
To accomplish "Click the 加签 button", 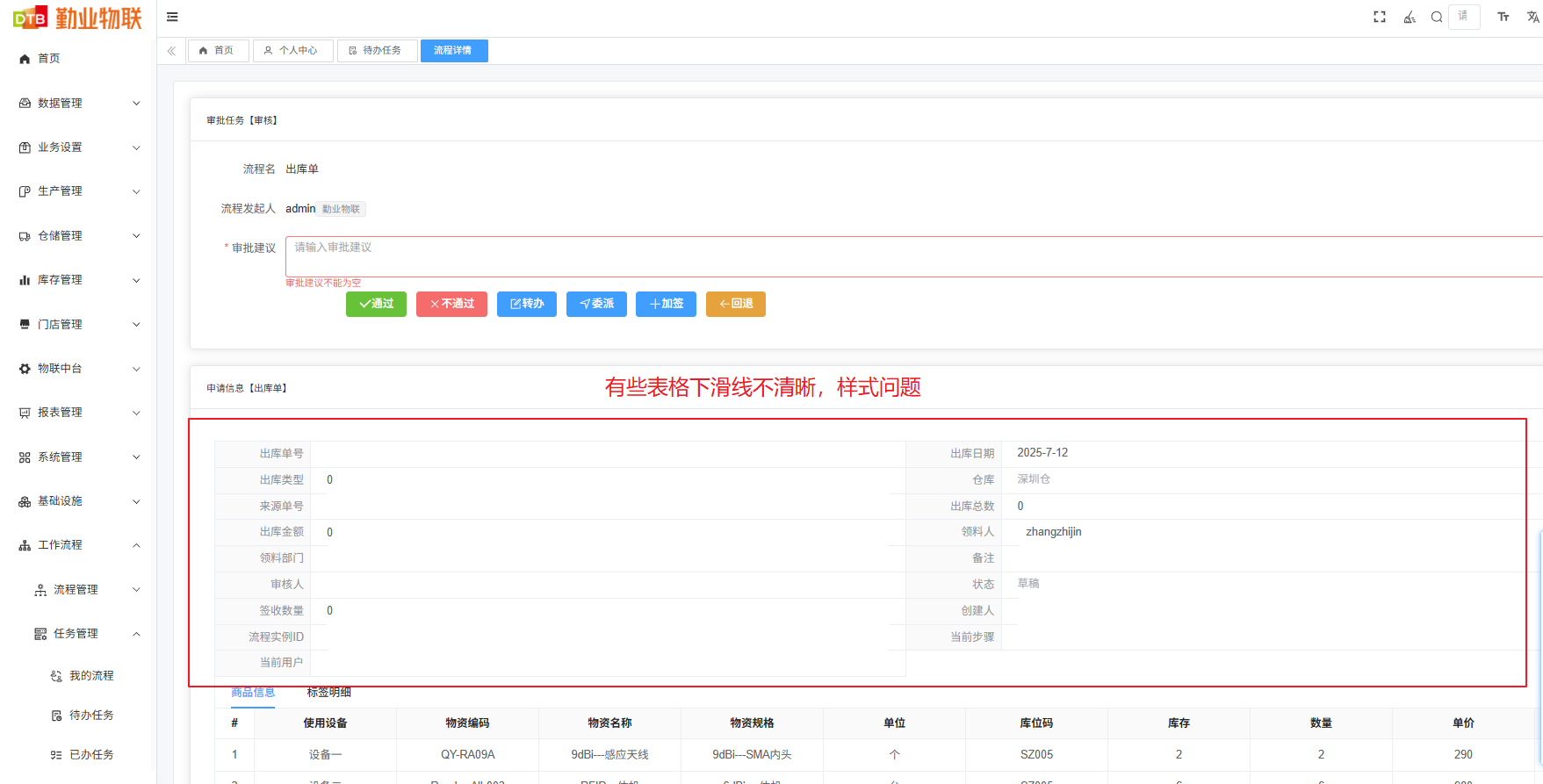I will point(666,304).
